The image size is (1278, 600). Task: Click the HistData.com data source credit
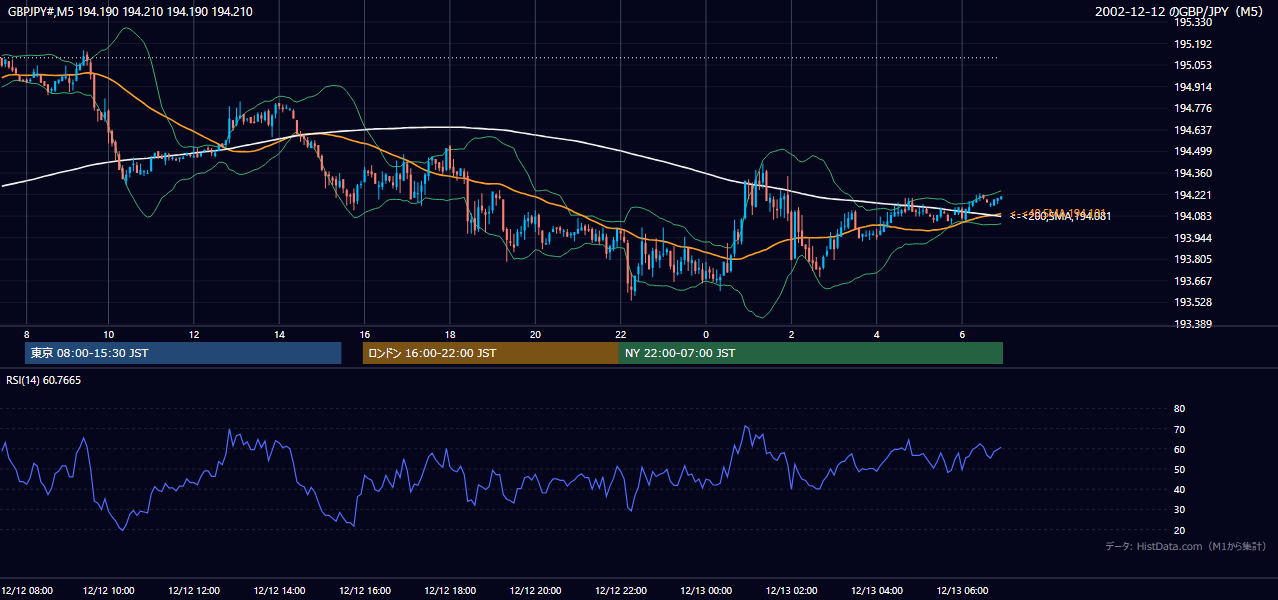(x=1185, y=546)
